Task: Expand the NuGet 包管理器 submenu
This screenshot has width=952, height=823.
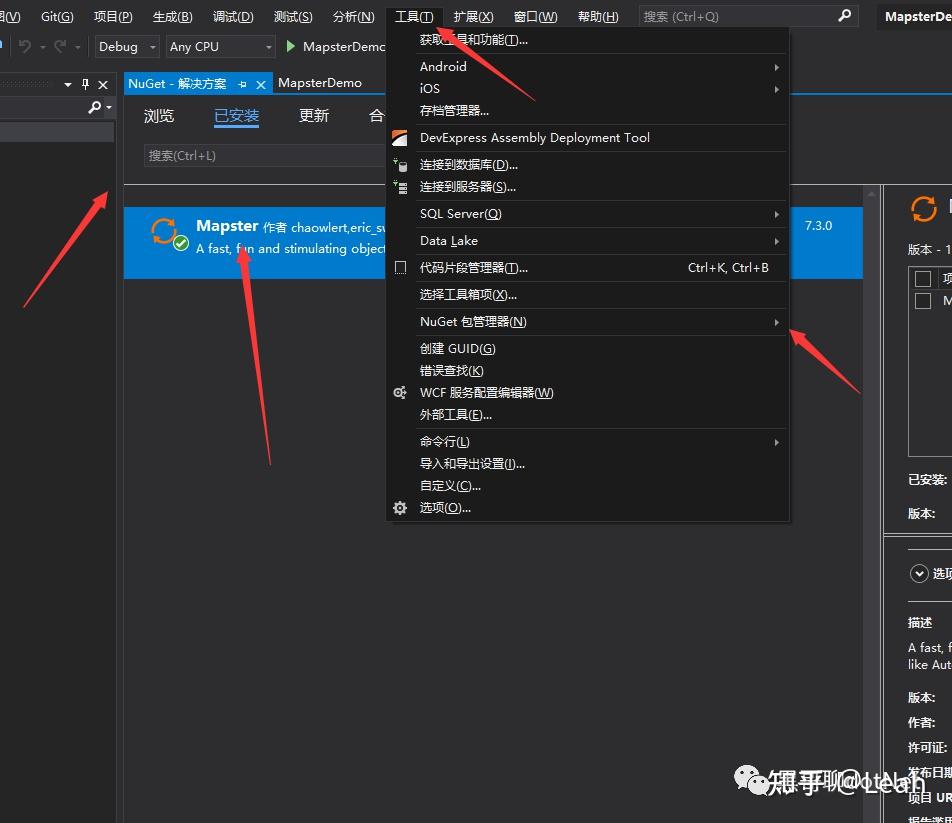Action: click(777, 322)
